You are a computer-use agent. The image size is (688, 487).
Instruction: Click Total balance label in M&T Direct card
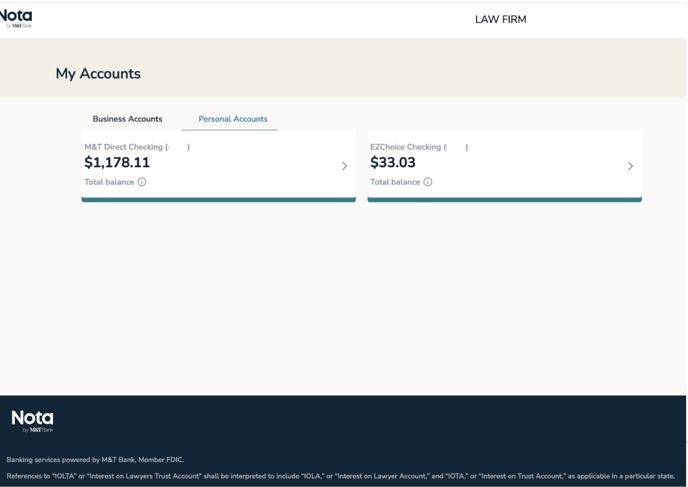[x=109, y=182]
